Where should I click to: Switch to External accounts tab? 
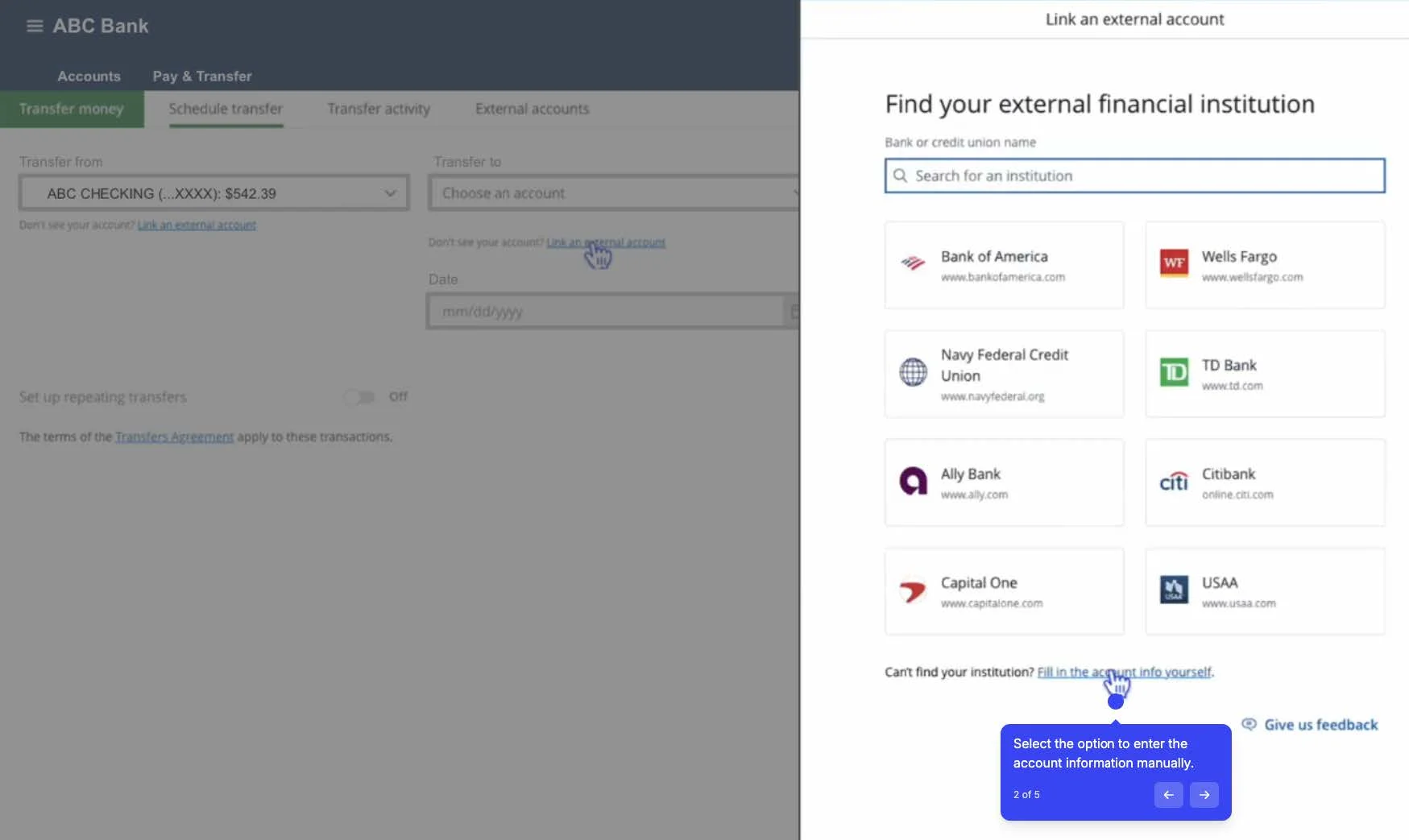[532, 109]
